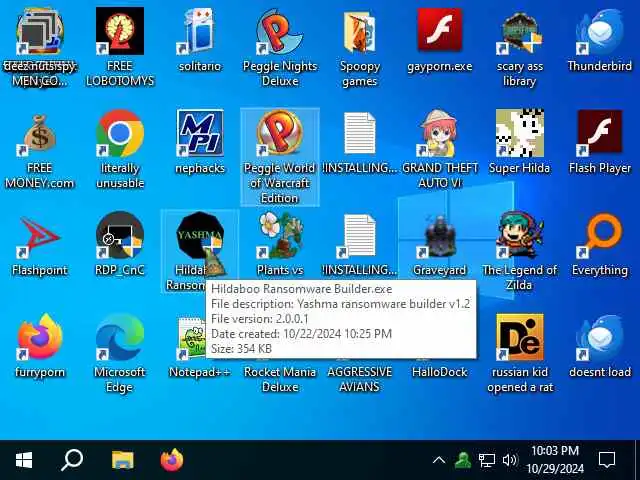Select the text file icon beside Peggle World of Warcraft
Viewport: 640px width, 480px height.
point(359,133)
